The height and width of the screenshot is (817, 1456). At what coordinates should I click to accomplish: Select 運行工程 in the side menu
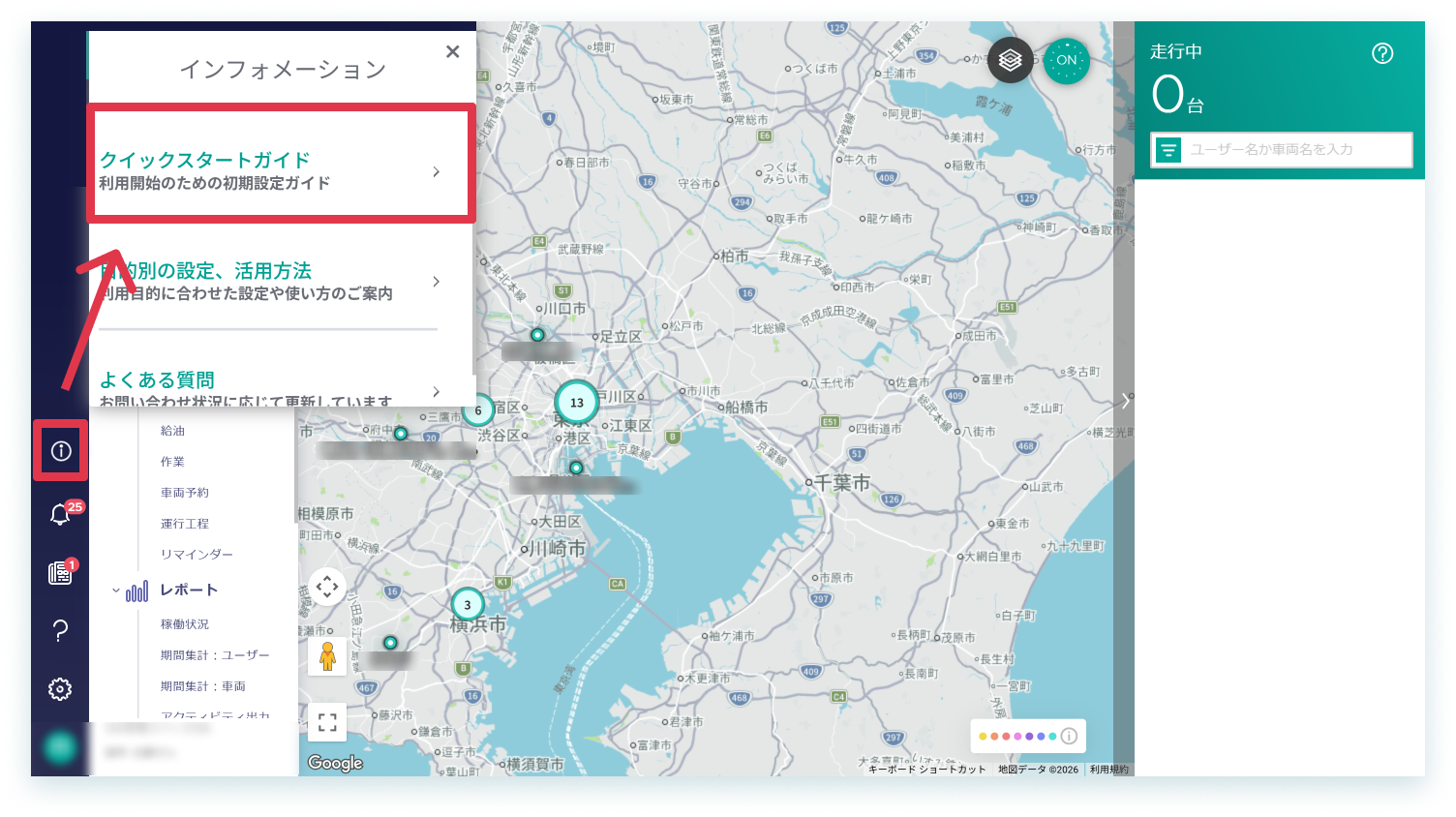184,524
